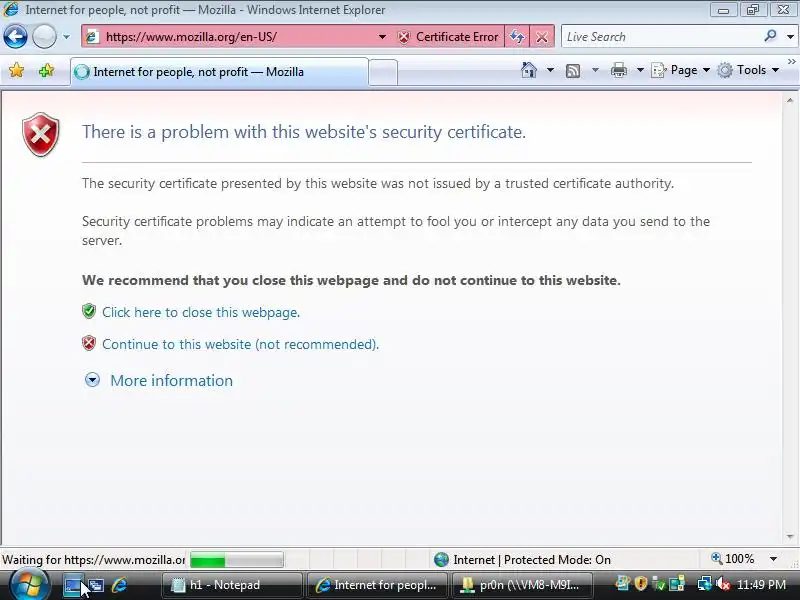Click the address bar URL field
800x600 pixels.
pyautogui.click(x=237, y=37)
